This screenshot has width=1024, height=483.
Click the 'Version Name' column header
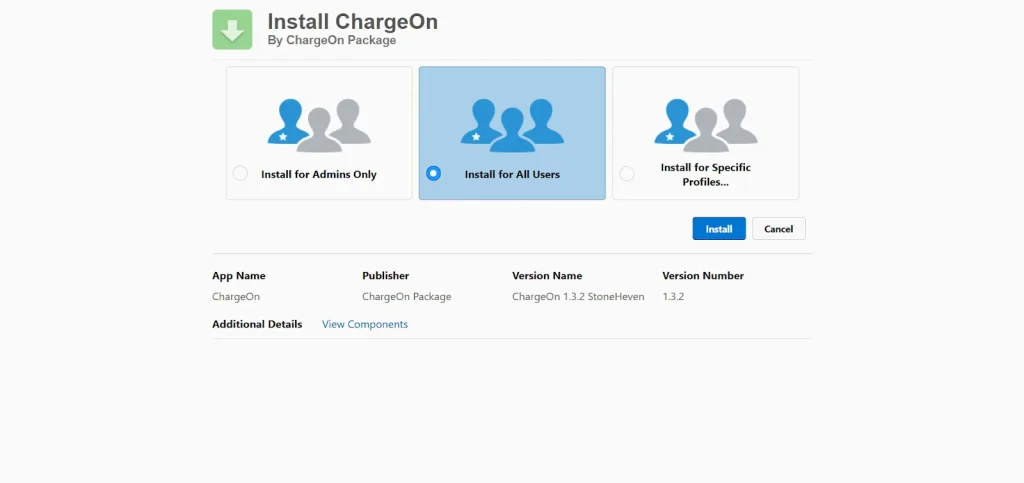pyautogui.click(x=547, y=275)
